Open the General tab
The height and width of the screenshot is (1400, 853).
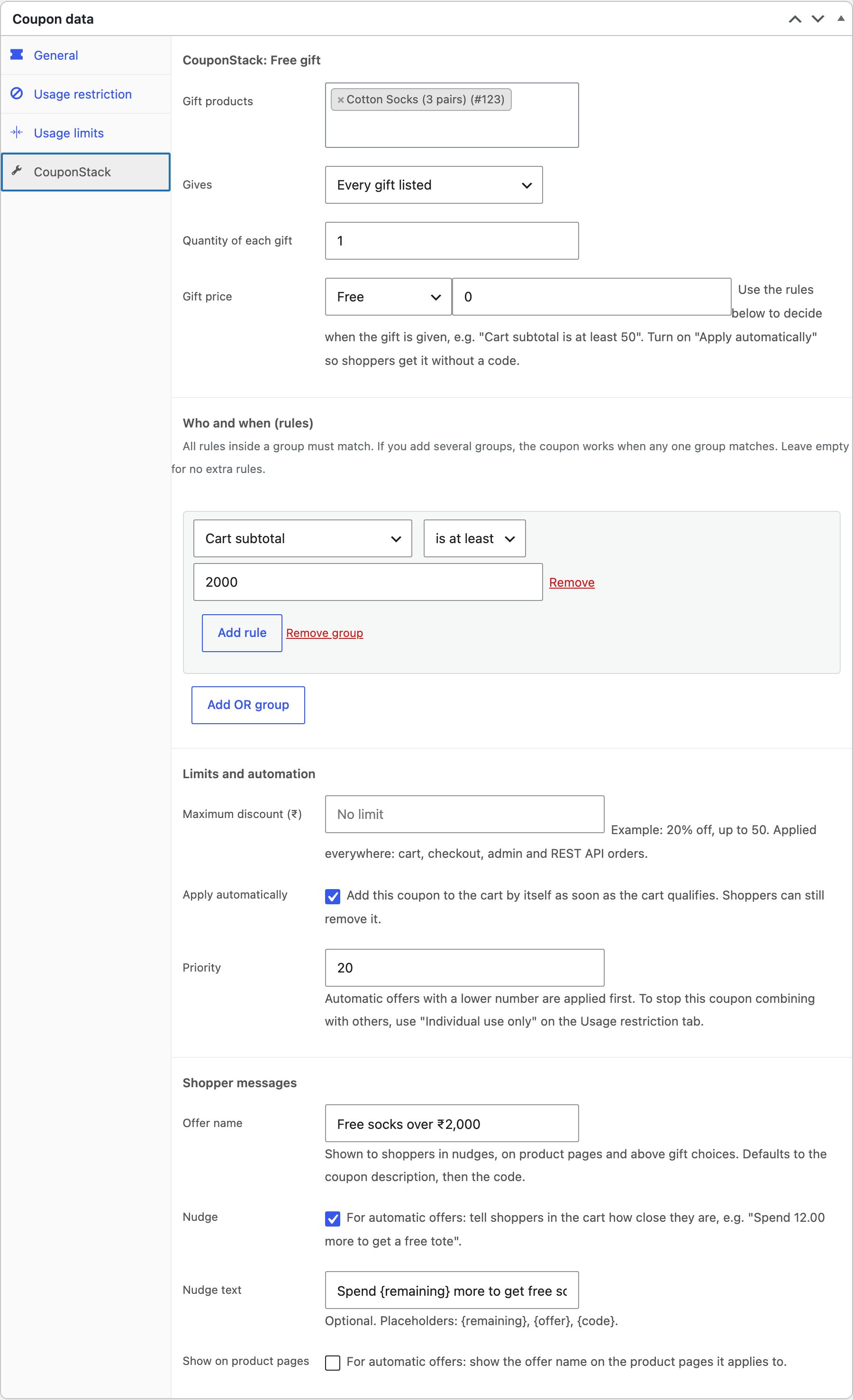(x=86, y=55)
